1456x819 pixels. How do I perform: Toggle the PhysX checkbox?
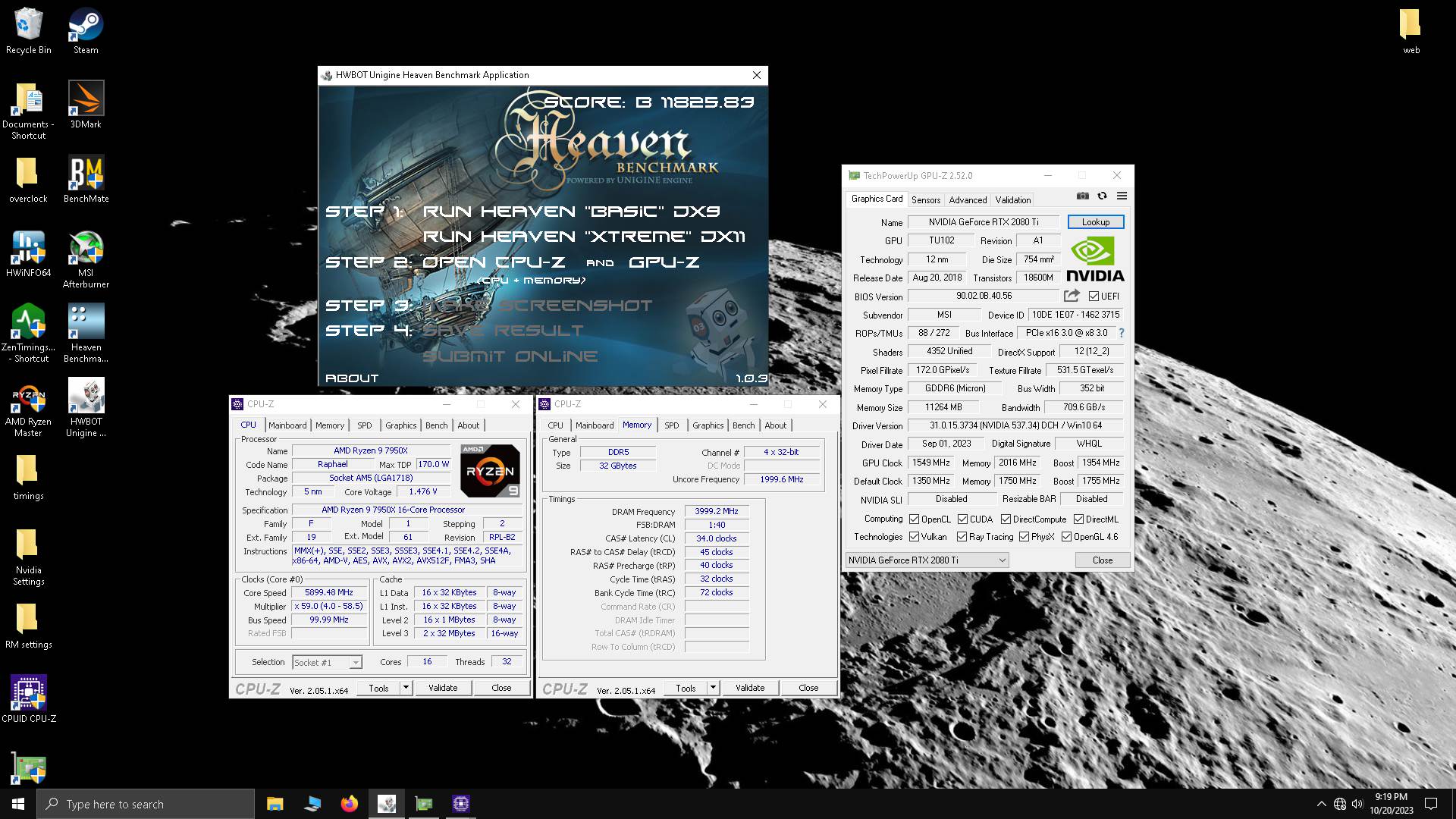[1024, 537]
